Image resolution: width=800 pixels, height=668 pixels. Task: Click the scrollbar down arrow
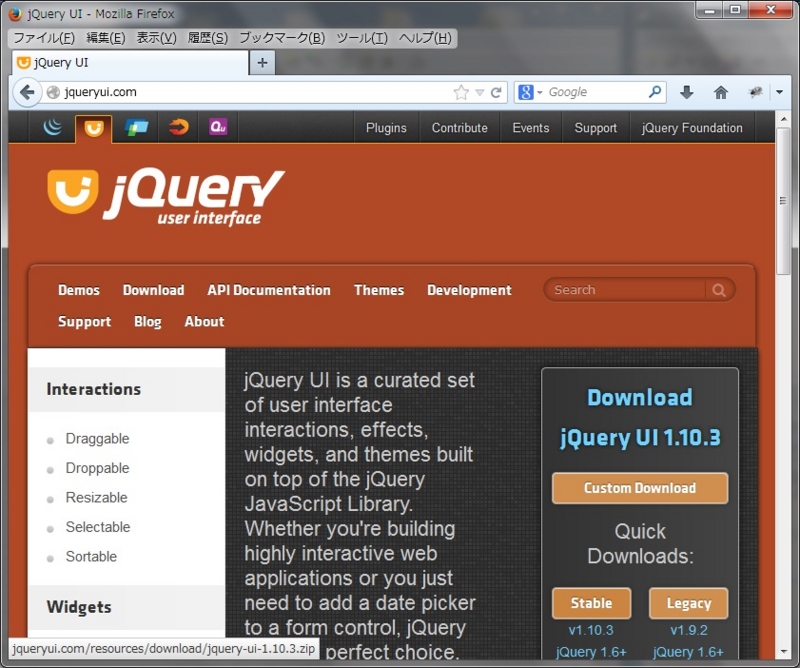pos(784,651)
